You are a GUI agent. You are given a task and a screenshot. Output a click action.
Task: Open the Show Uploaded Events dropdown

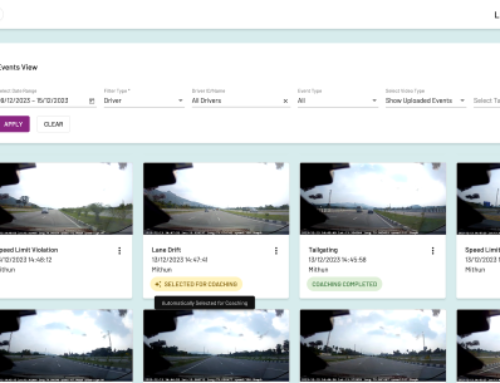tap(425, 101)
